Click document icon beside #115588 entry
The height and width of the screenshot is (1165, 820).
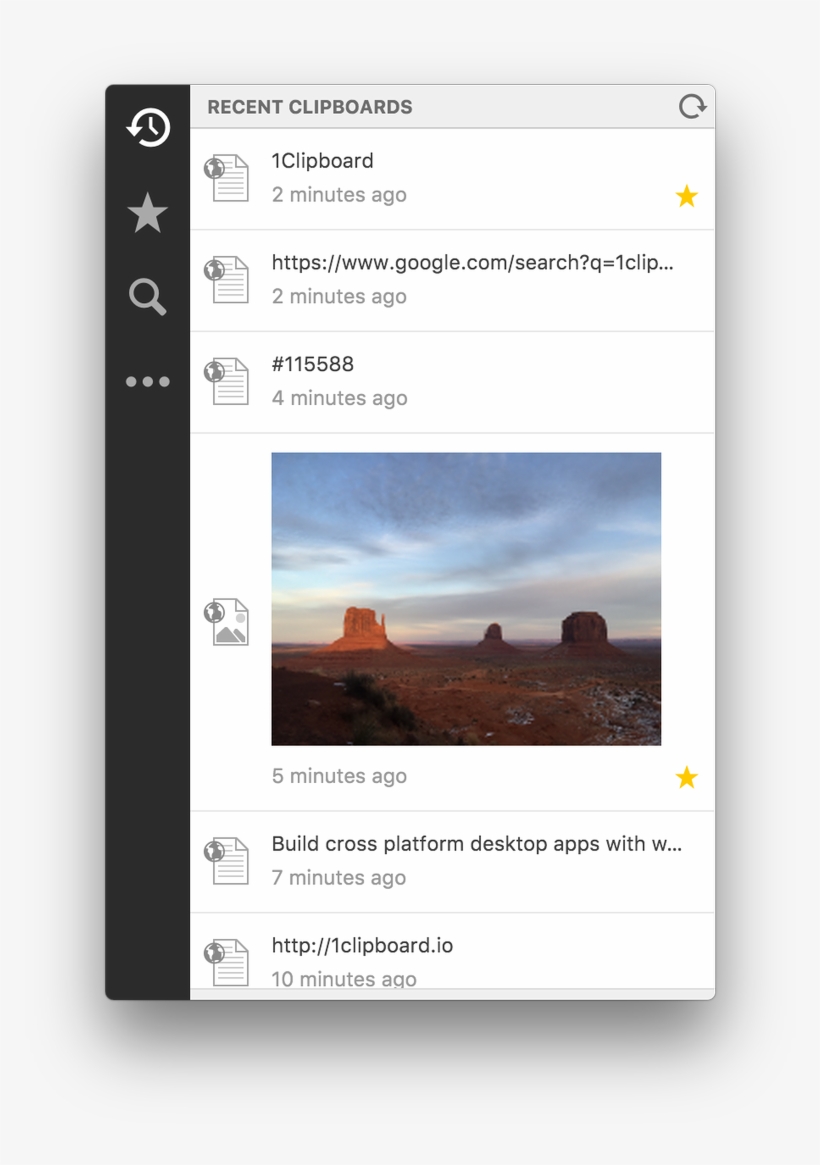pos(227,382)
